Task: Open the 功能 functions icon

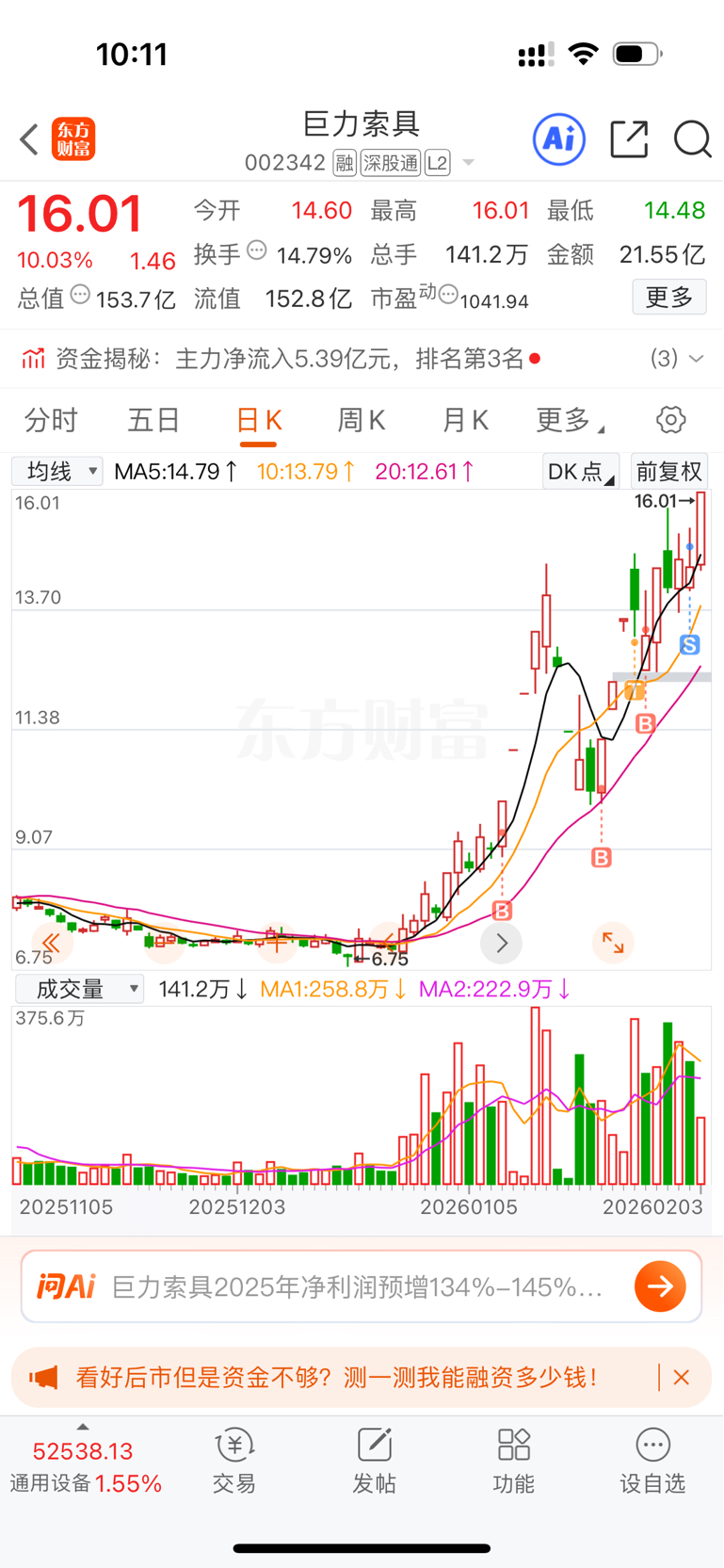Action: (514, 1460)
